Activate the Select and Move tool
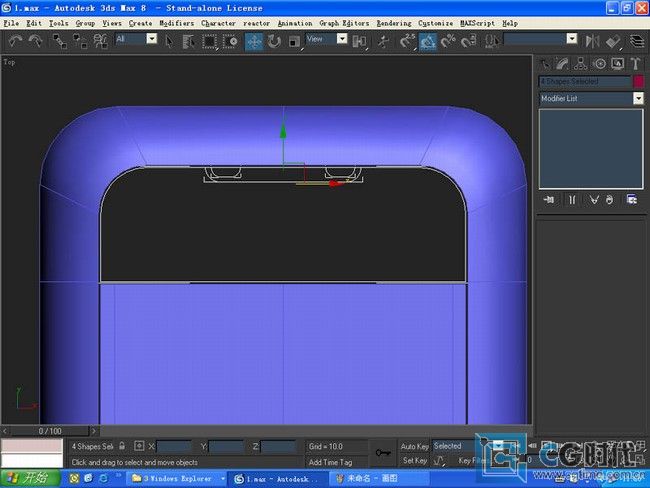This screenshot has width=650, height=488. tap(254, 41)
